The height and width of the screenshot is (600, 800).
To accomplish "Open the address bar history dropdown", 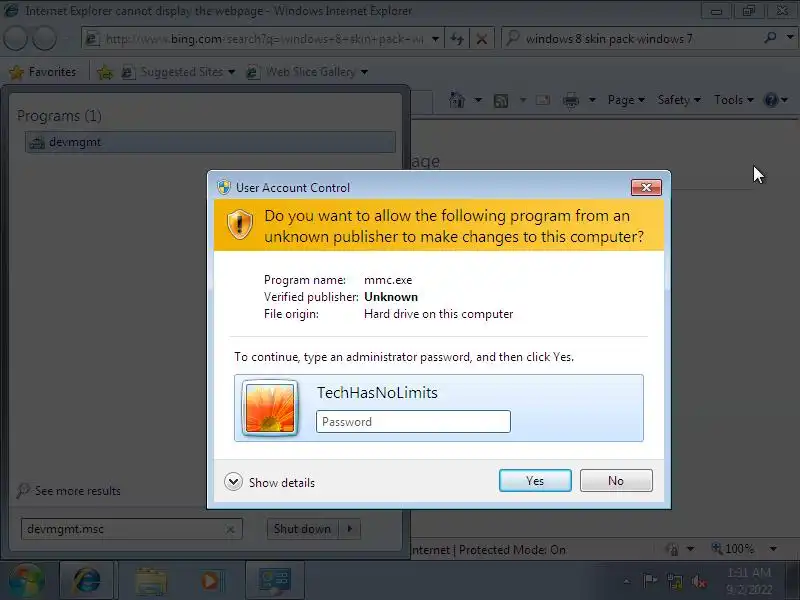I will pyautogui.click(x=435, y=39).
